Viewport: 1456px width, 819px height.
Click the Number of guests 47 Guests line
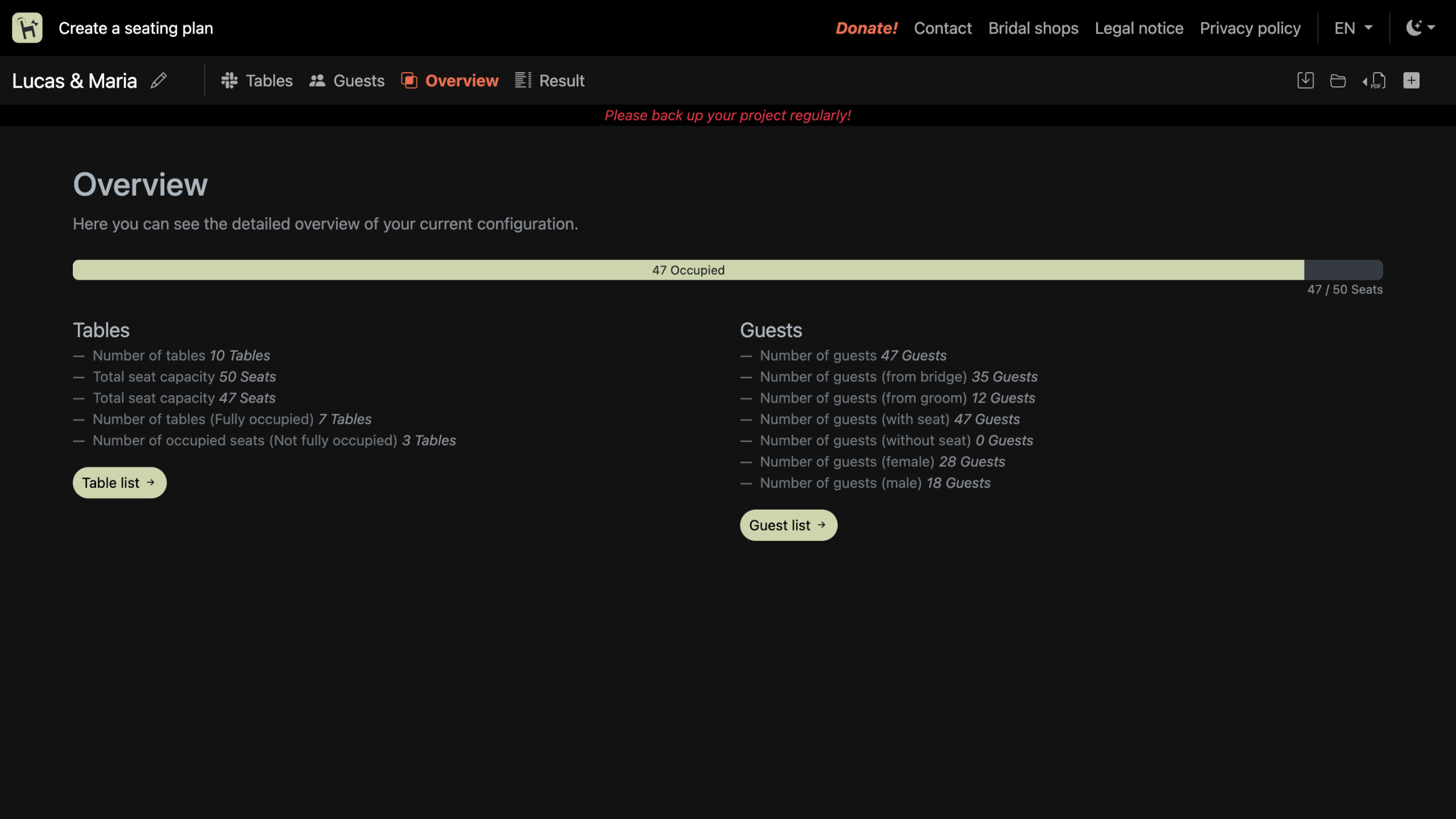(853, 355)
